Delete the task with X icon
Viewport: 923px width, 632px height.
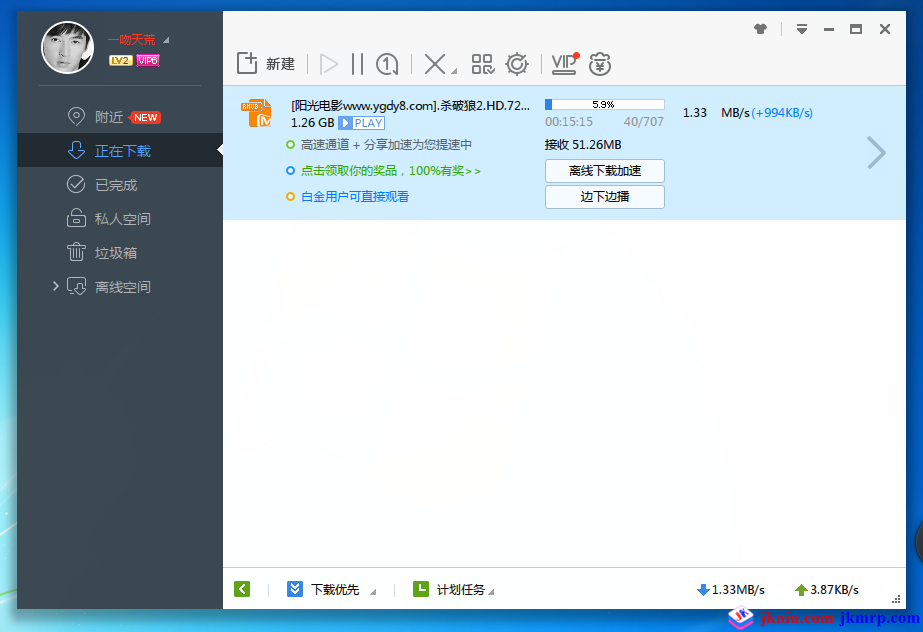(x=435, y=64)
